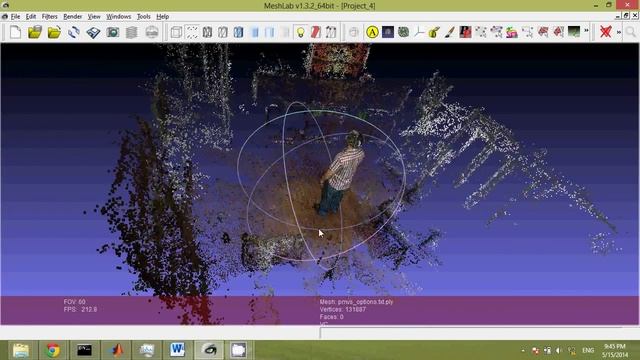Screen dimensions: 640x360
Task: Reload the current mesh
Action: (x=73, y=32)
